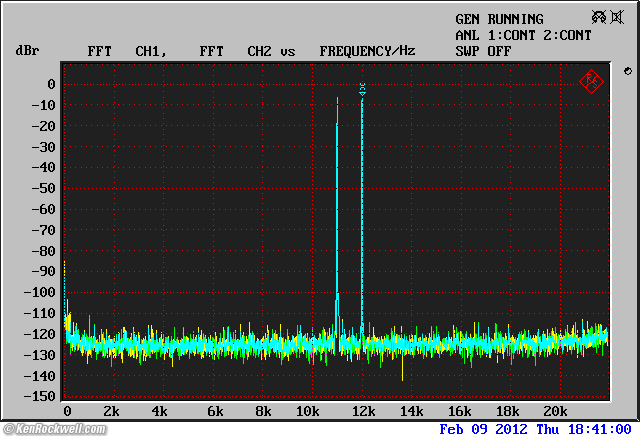Image resolution: width=640 pixels, height=436 pixels.
Task: Click the -50 label on the vertical axis
Action: pyautogui.click(x=42, y=188)
